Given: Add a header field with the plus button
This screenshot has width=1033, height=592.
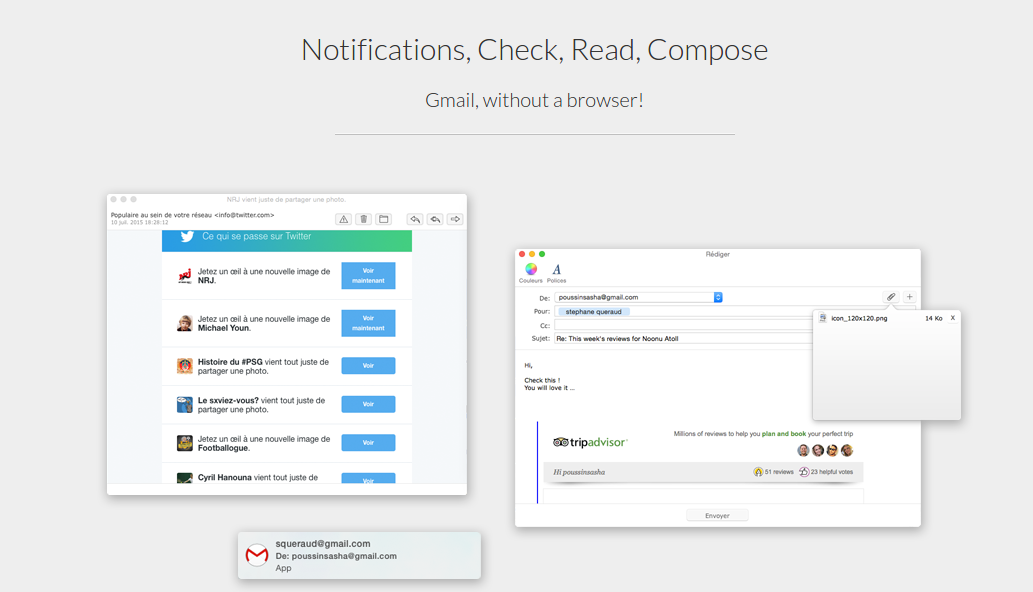Looking at the screenshot, I should pyautogui.click(x=909, y=296).
